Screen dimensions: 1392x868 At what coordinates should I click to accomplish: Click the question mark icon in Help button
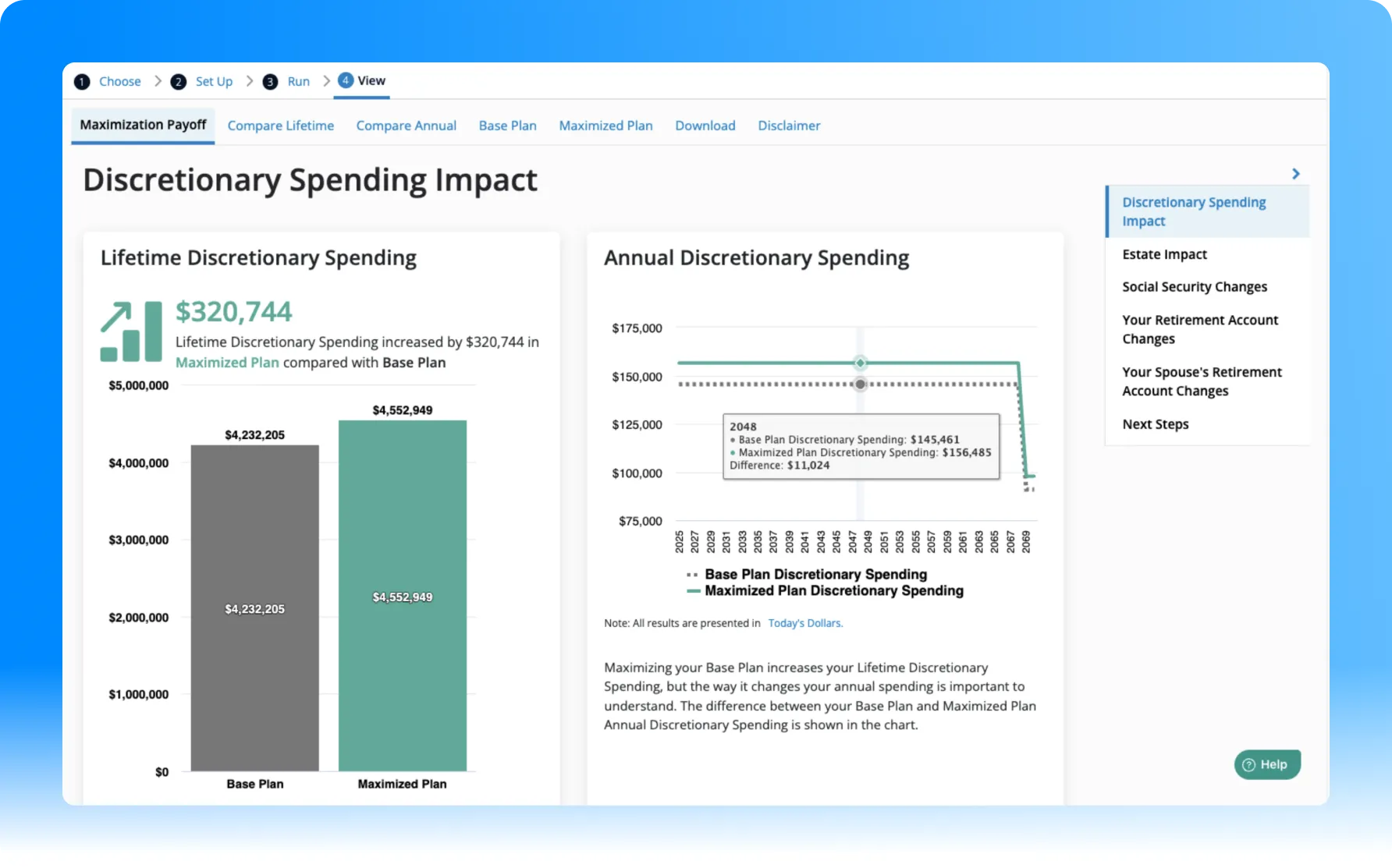(x=1248, y=765)
